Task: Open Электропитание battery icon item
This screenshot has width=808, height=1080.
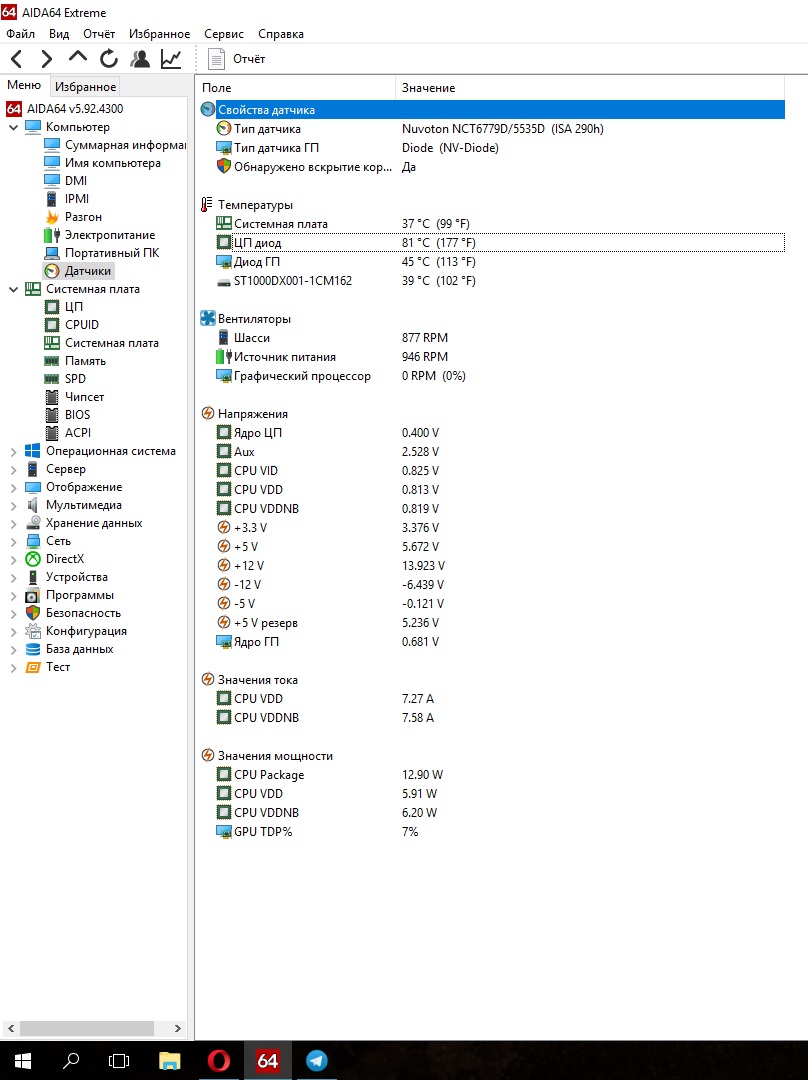Action: (x=52, y=235)
